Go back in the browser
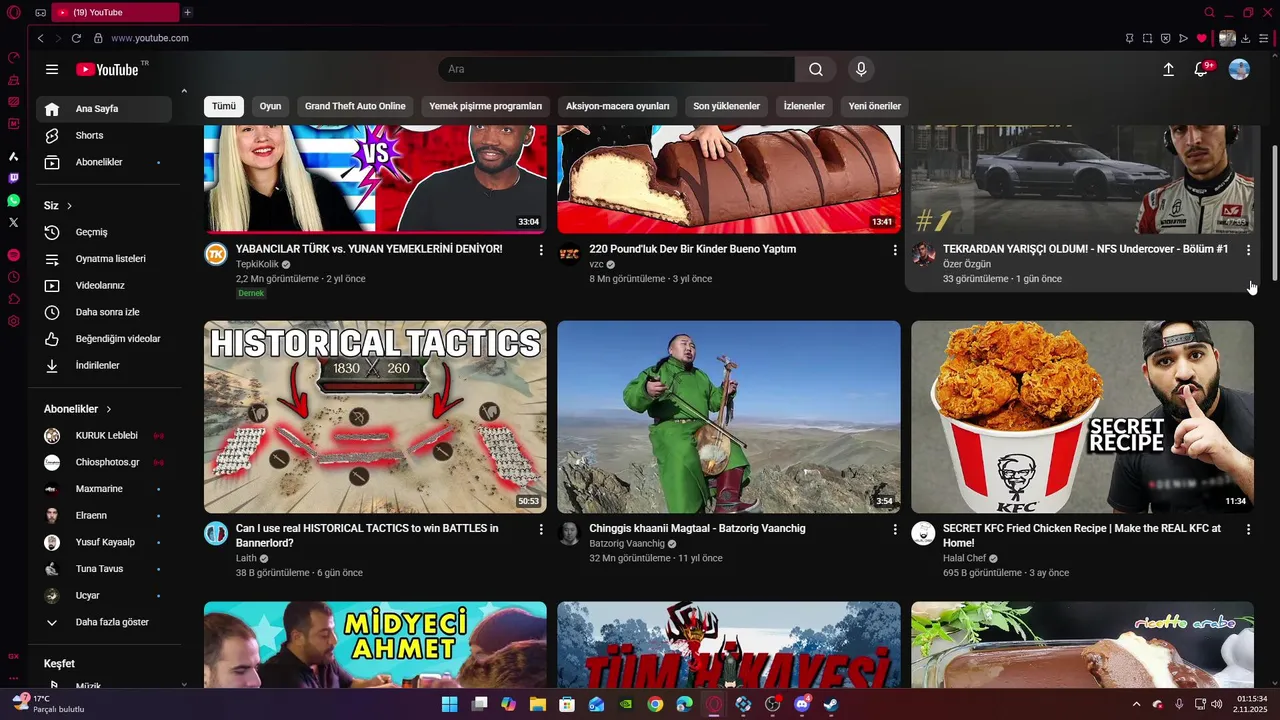Viewport: 1280px width, 720px height. click(x=40, y=38)
